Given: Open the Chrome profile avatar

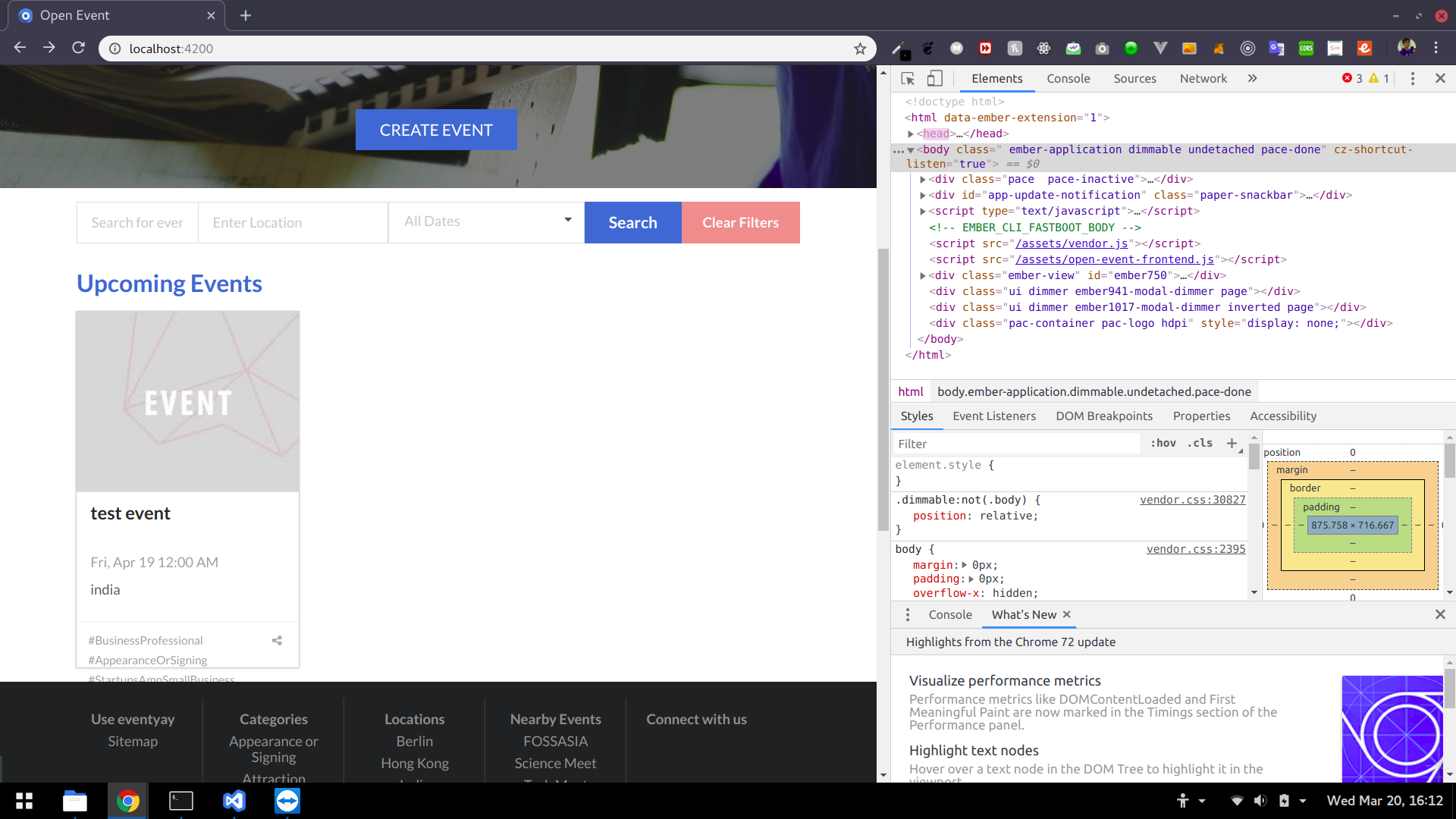Looking at the screenshot, I should (x=1406, y=47).
